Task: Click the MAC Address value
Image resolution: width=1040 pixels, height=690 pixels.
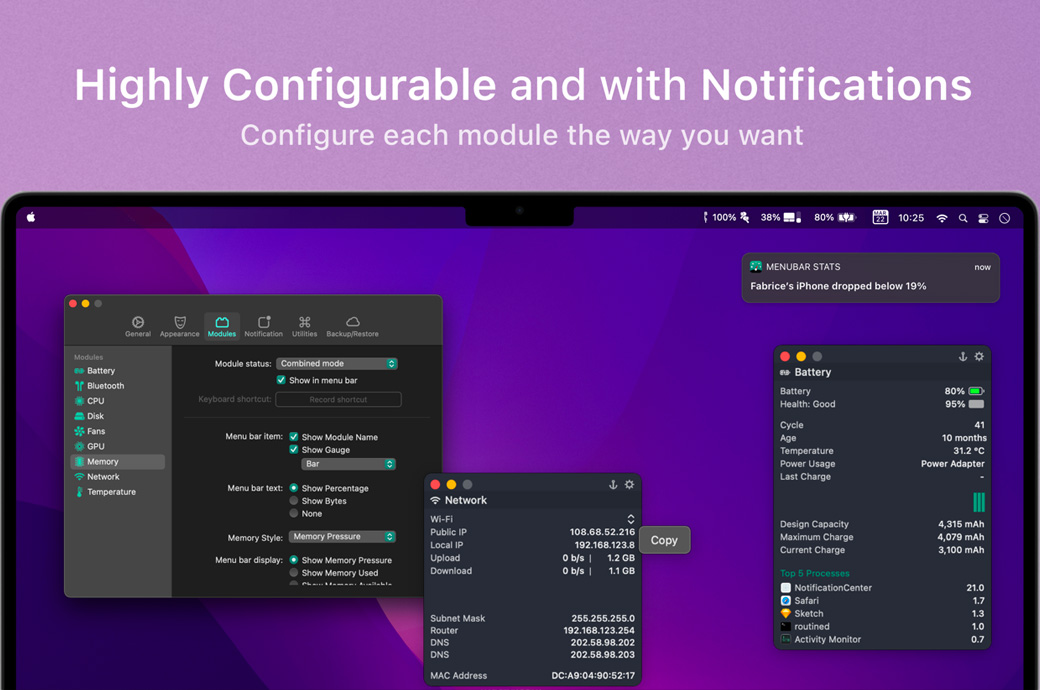Action: pyautogui.click(x=593, y=675)
